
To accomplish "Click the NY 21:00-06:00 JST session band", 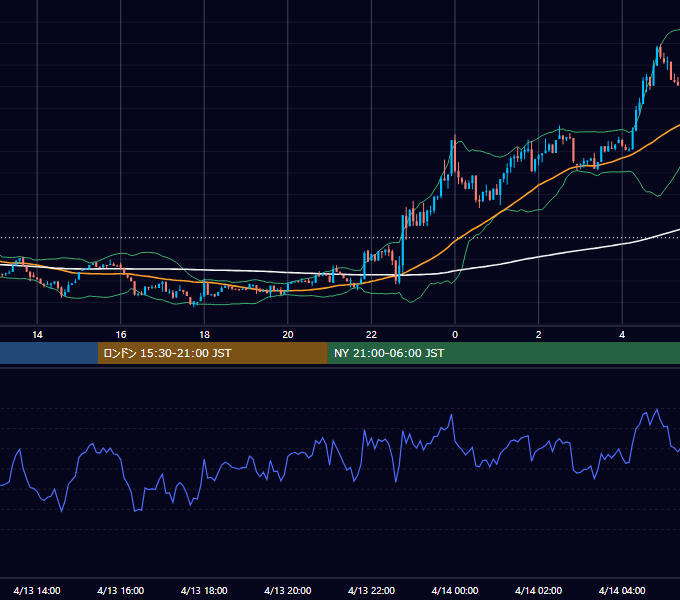I will coord(503,353).
